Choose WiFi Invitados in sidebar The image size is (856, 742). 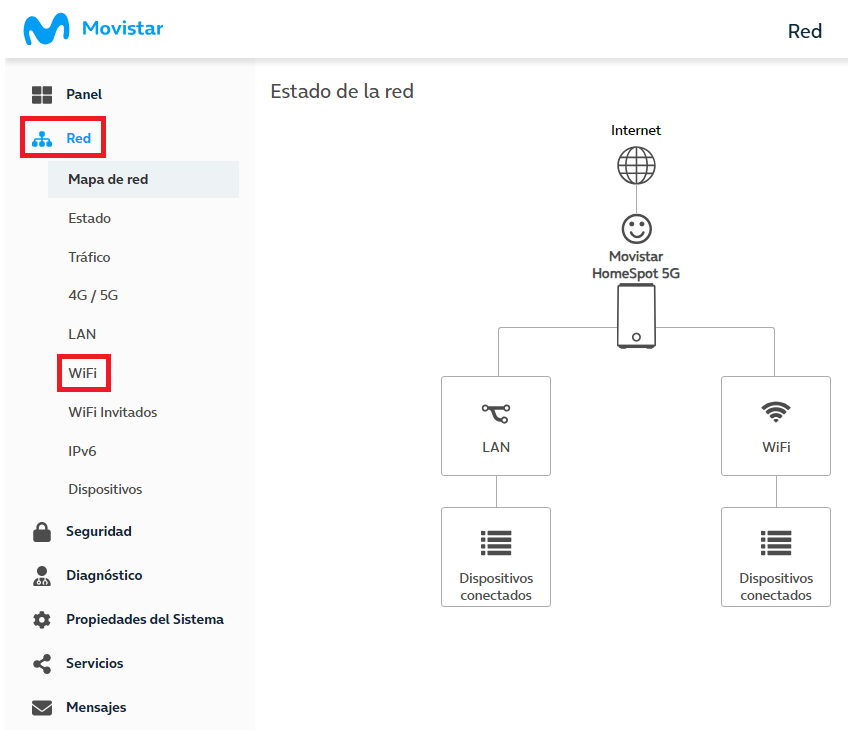[113, 413]
